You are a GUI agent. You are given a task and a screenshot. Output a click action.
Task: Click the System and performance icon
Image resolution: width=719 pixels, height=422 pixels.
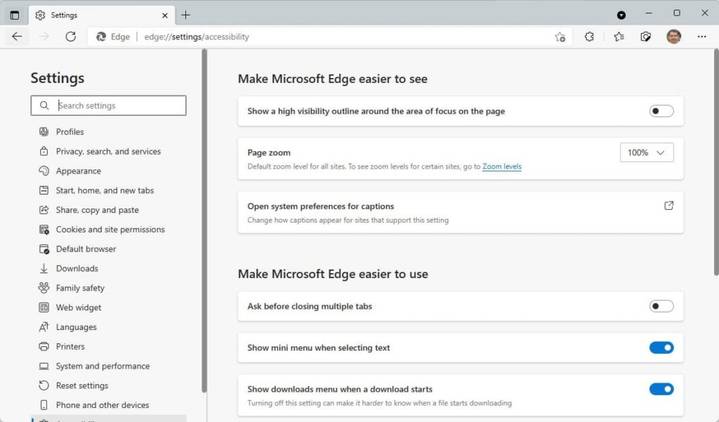coord(44,366)
